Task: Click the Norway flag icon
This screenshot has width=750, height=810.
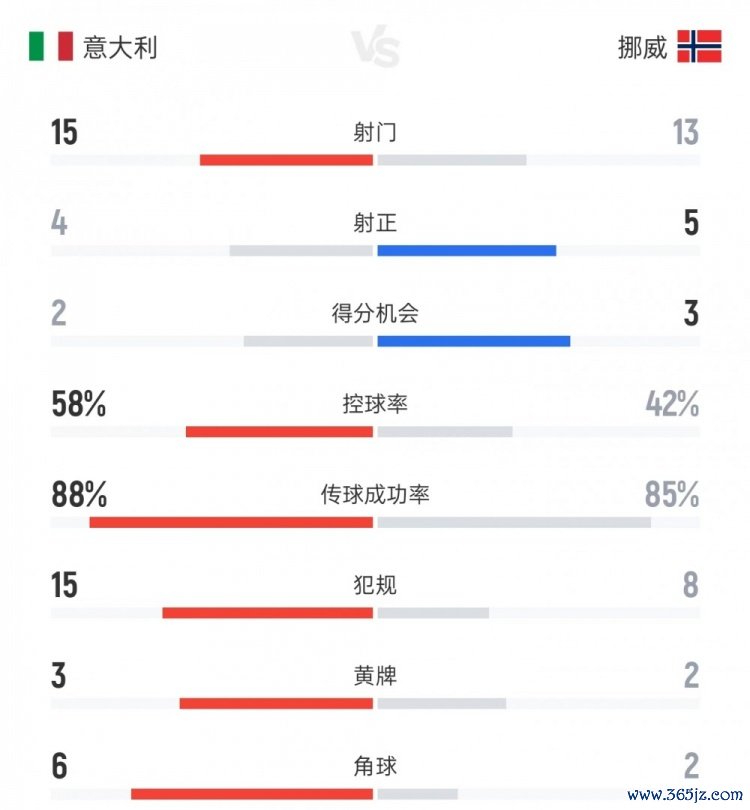Action: point(698,47)
